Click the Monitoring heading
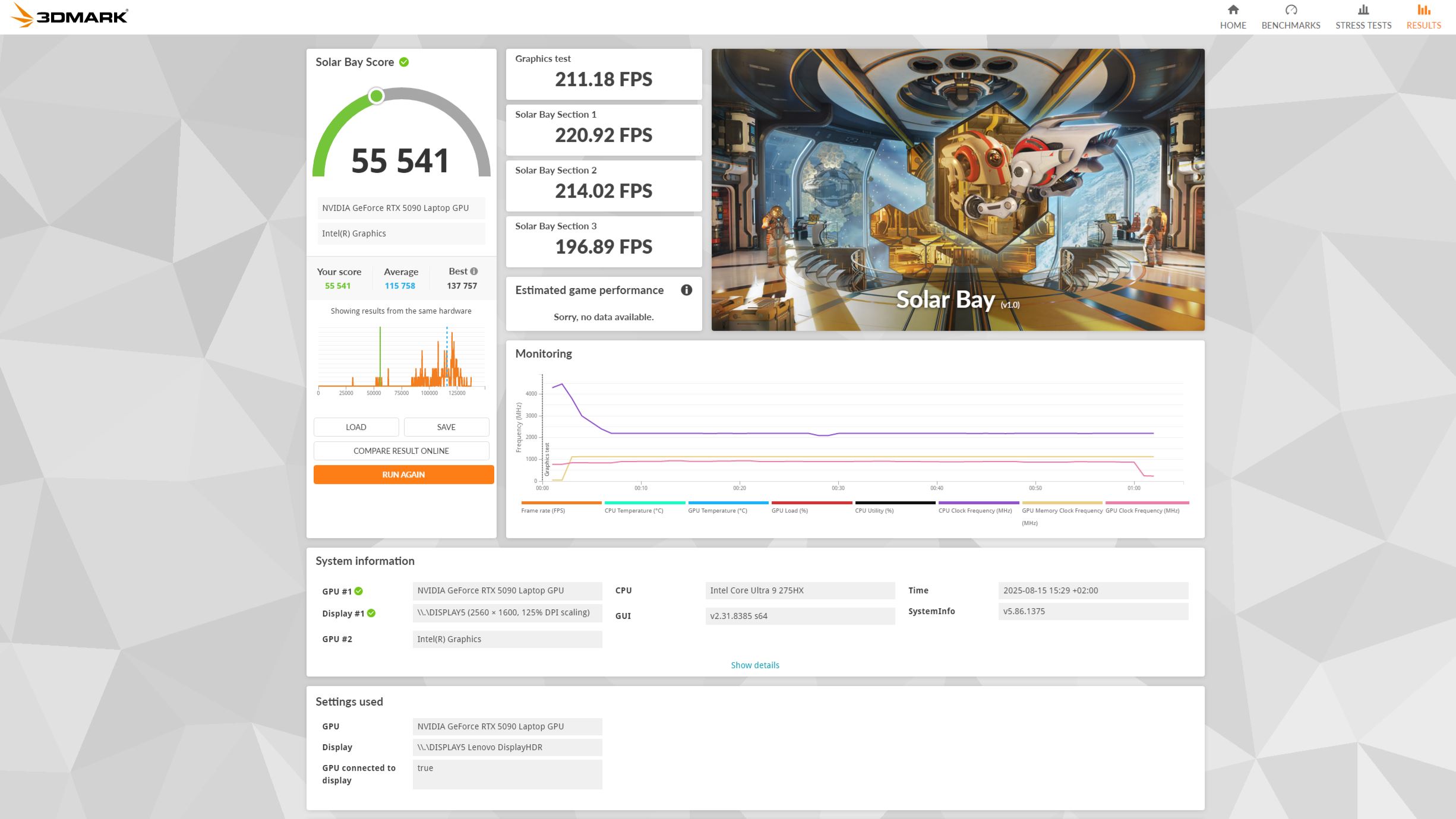1456x819 pixels. 544,354
